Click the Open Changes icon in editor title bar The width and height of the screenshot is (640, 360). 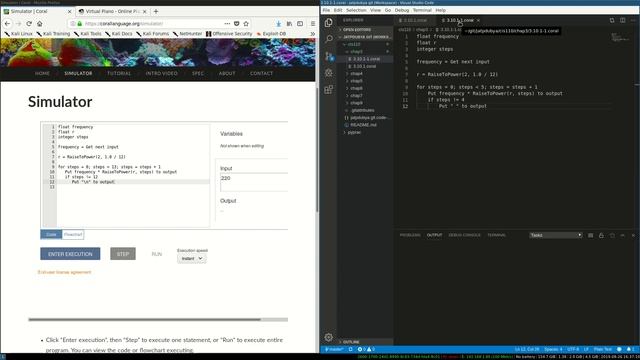click(612, 20)
